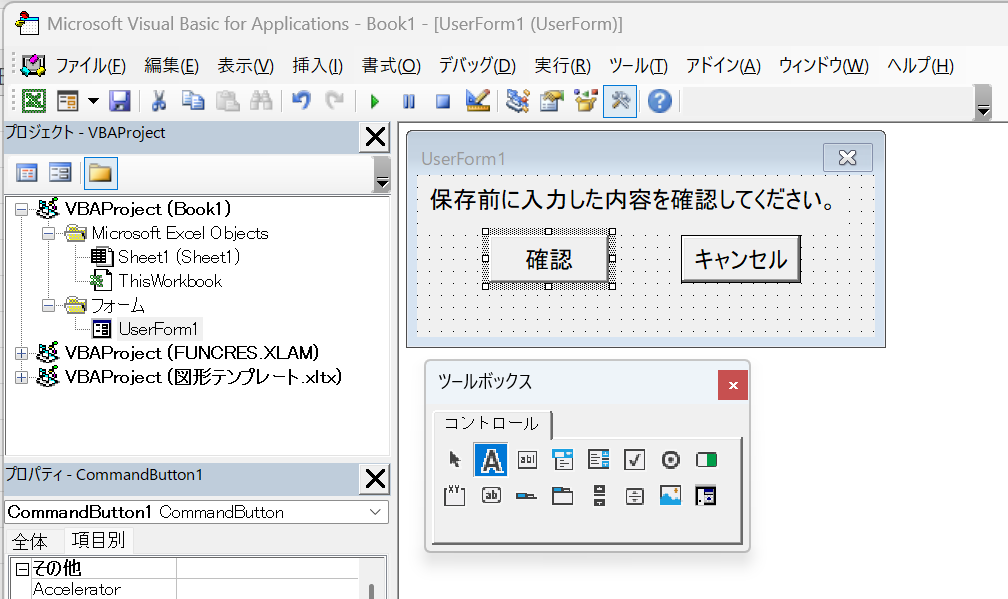Select the pointer tool in Toolbox

[455, 460]
